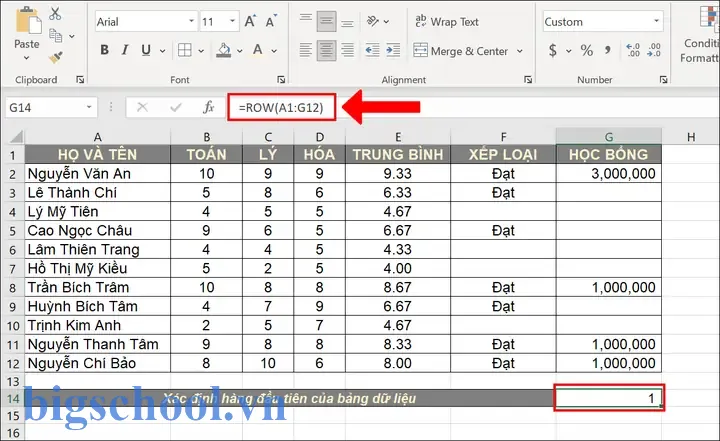Decrease decimal places
This screenshot has height=441, width=720.
tap(654, 50)
